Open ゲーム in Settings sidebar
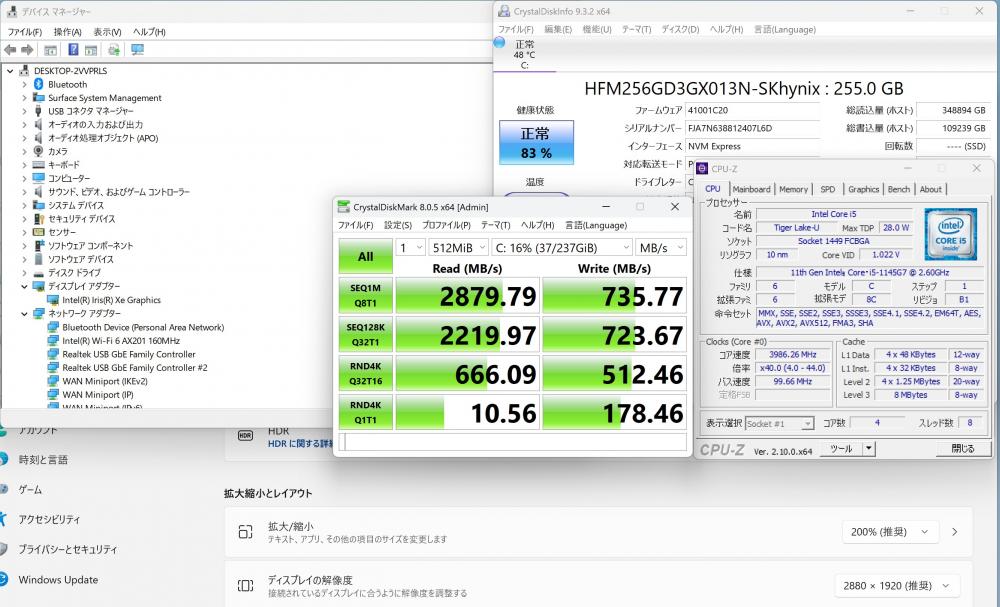Screen dimensions: 1000x607 tap(30, 490)
